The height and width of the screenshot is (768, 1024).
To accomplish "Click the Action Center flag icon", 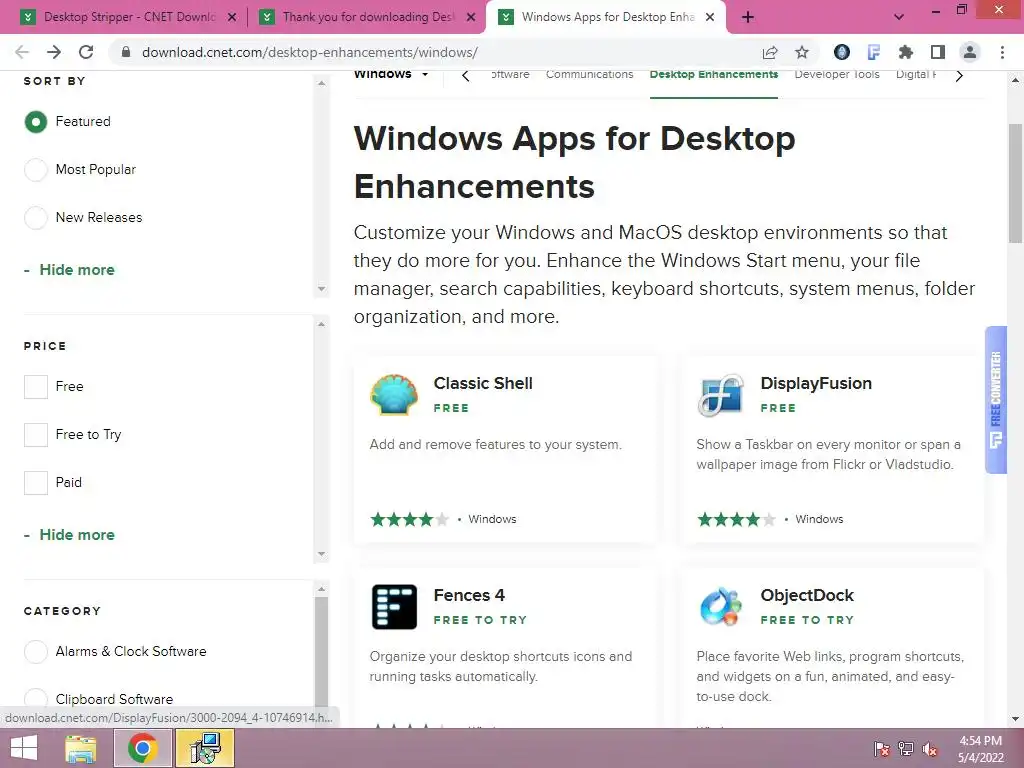I will click(881, 749).
